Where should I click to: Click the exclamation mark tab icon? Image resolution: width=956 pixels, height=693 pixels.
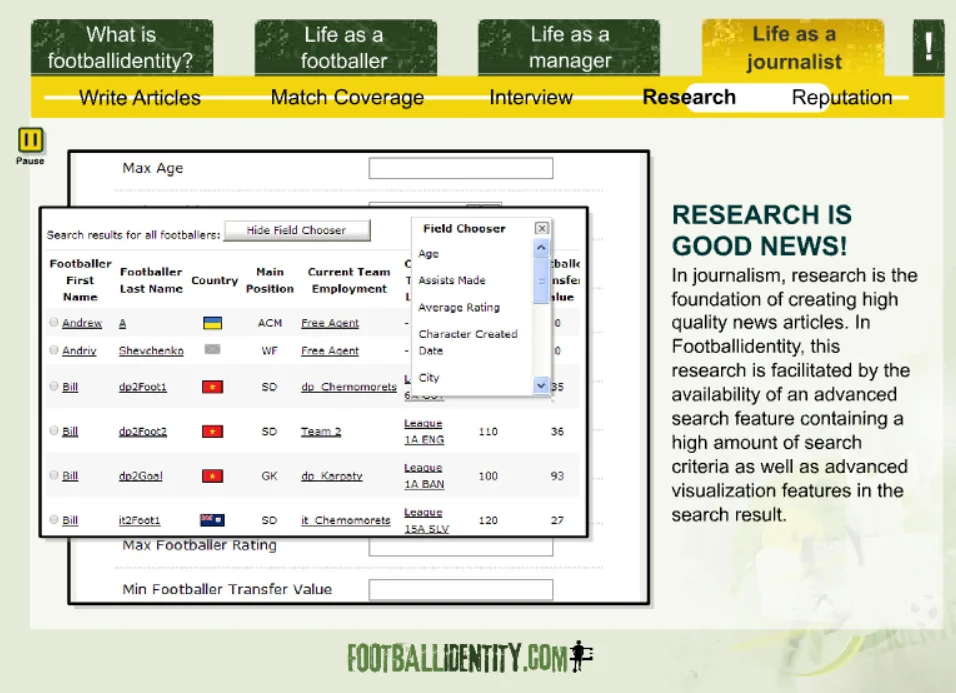pos(928,48)
